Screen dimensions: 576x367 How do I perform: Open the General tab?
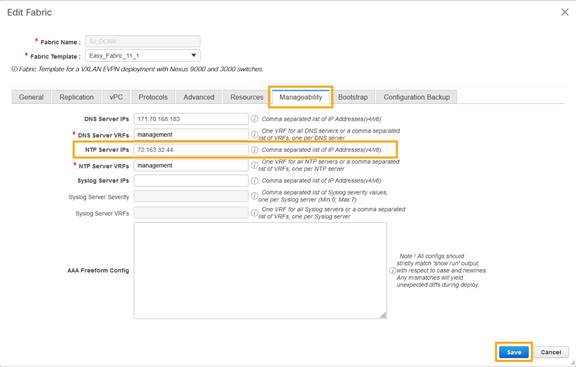[31, 97]
